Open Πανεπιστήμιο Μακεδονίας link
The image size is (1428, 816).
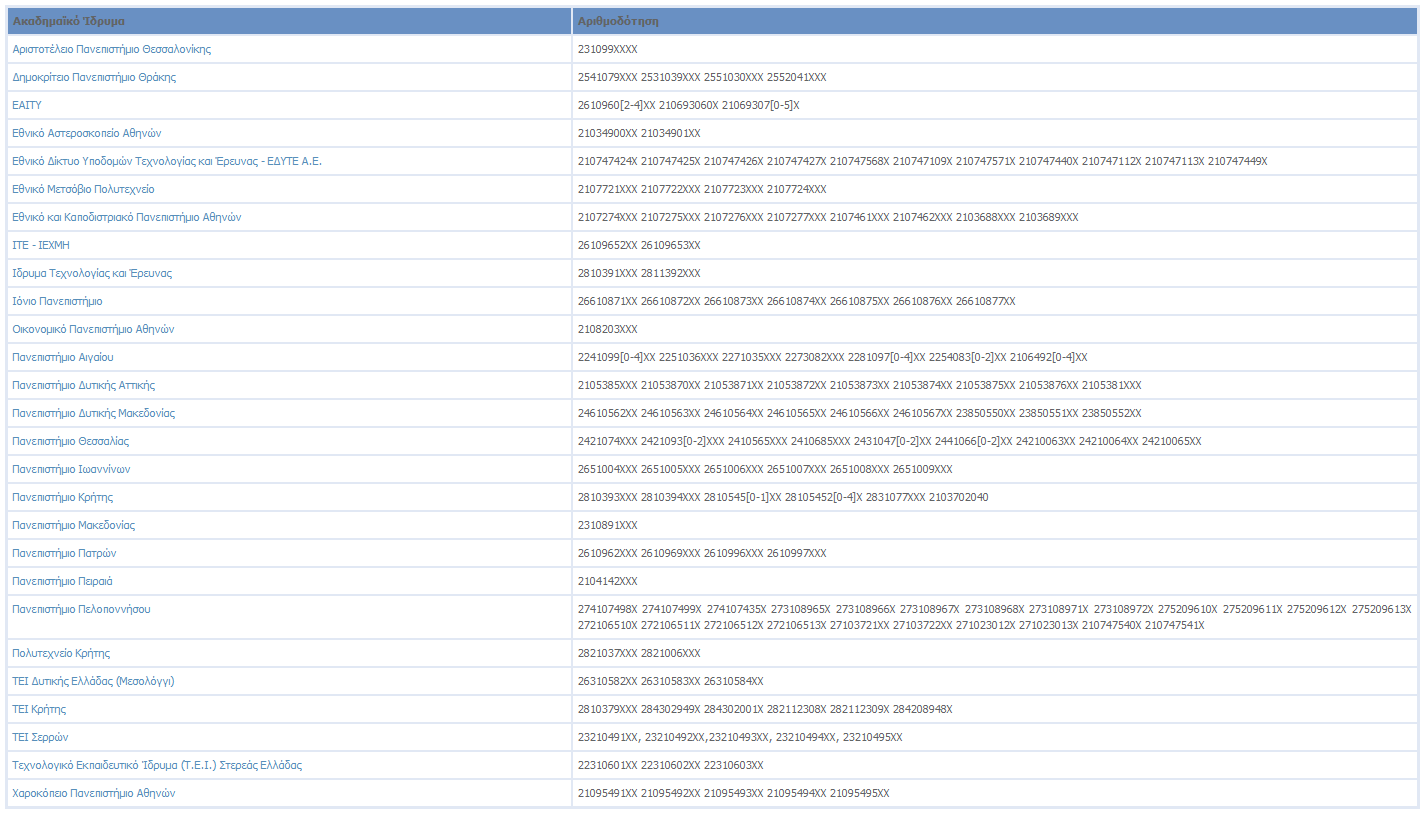[74, 525]
